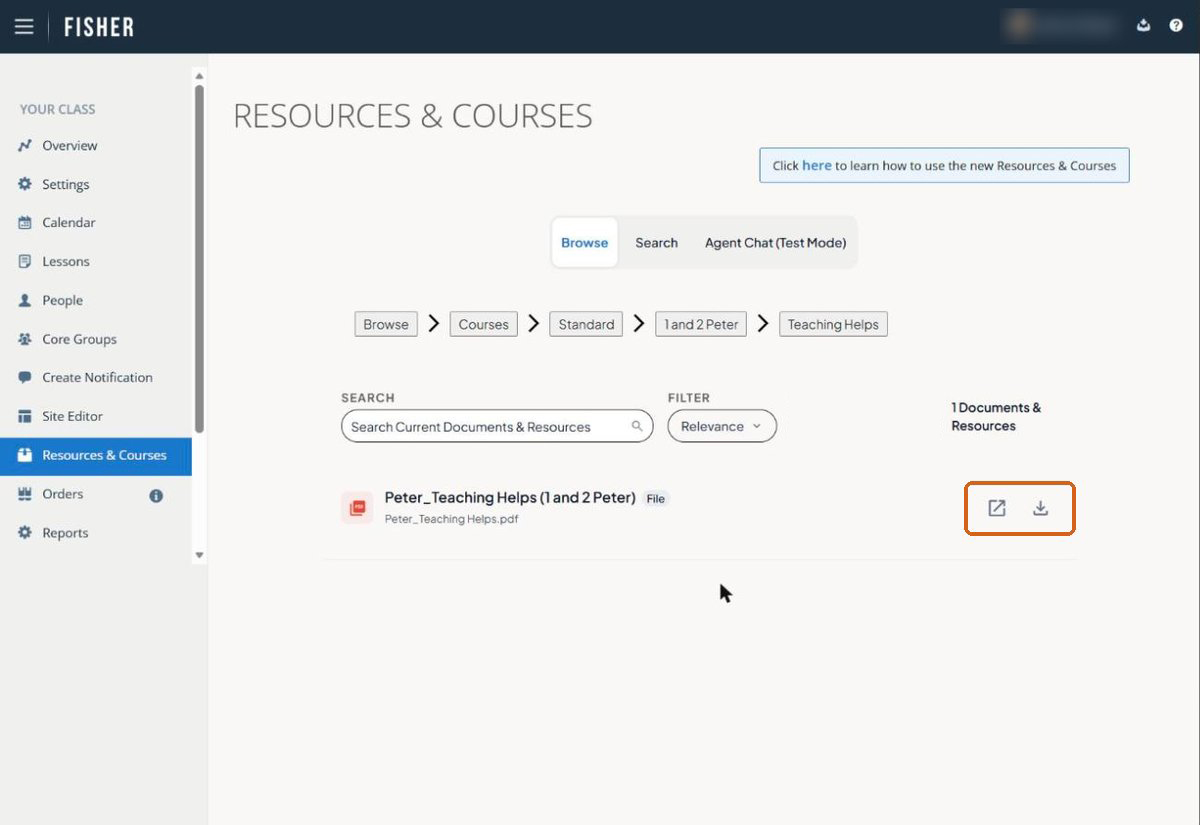The height and width of the screenshot is (825, 1200).
Task: Click the red PDF file icon
Action: click(x=357, y=508)
